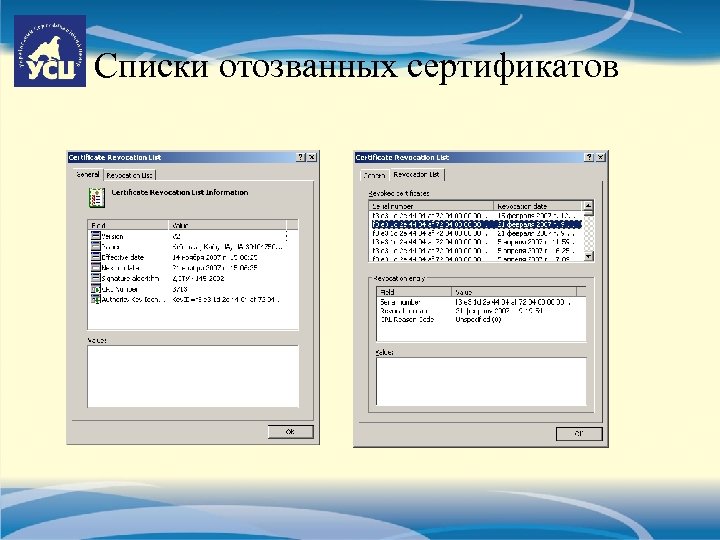The image size is (720, 540).
Task: Click the KeyID value of Authority Key Identifier
Action: (x=225, y=299)
